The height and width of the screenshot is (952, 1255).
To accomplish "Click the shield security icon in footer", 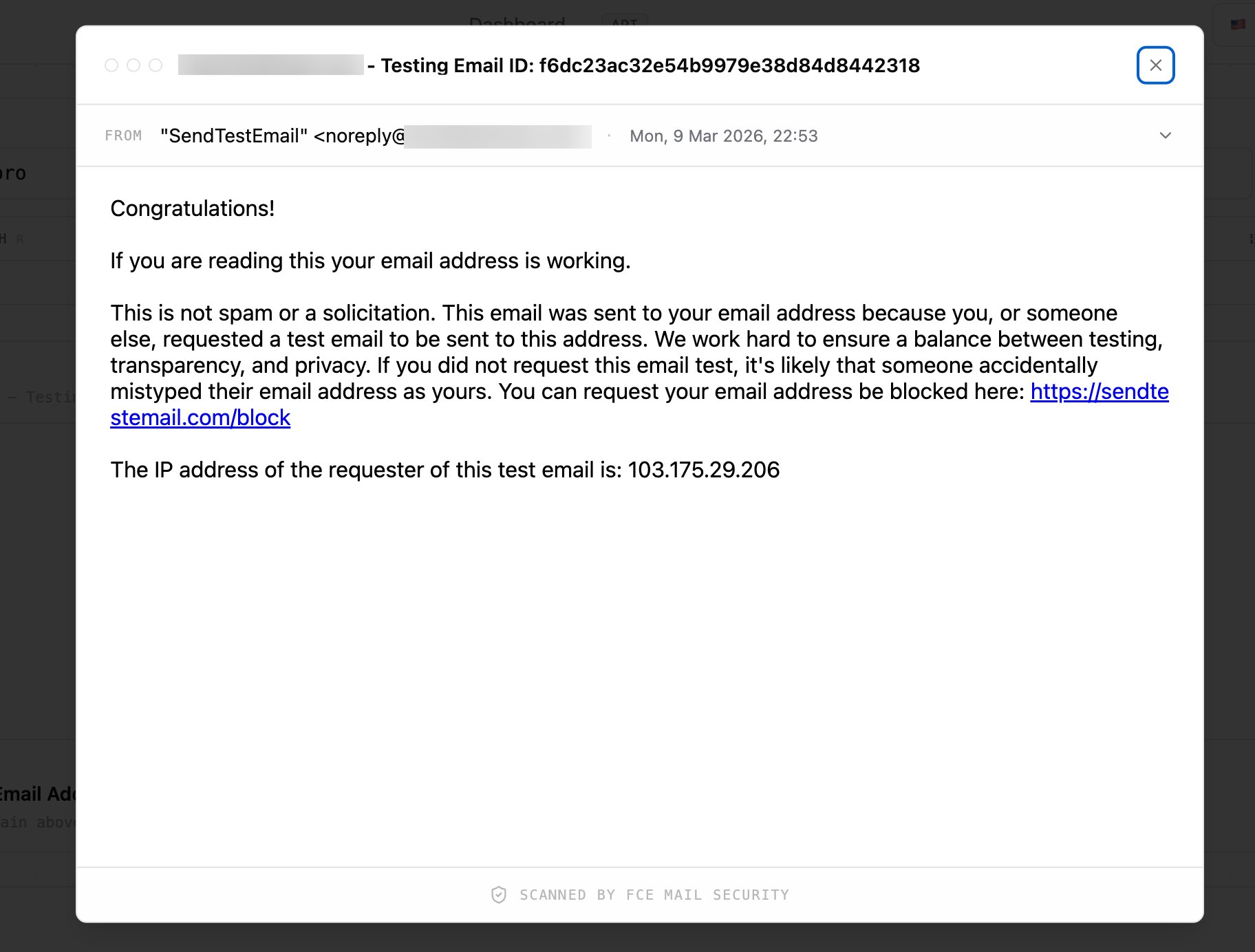I will click(499, 894).
